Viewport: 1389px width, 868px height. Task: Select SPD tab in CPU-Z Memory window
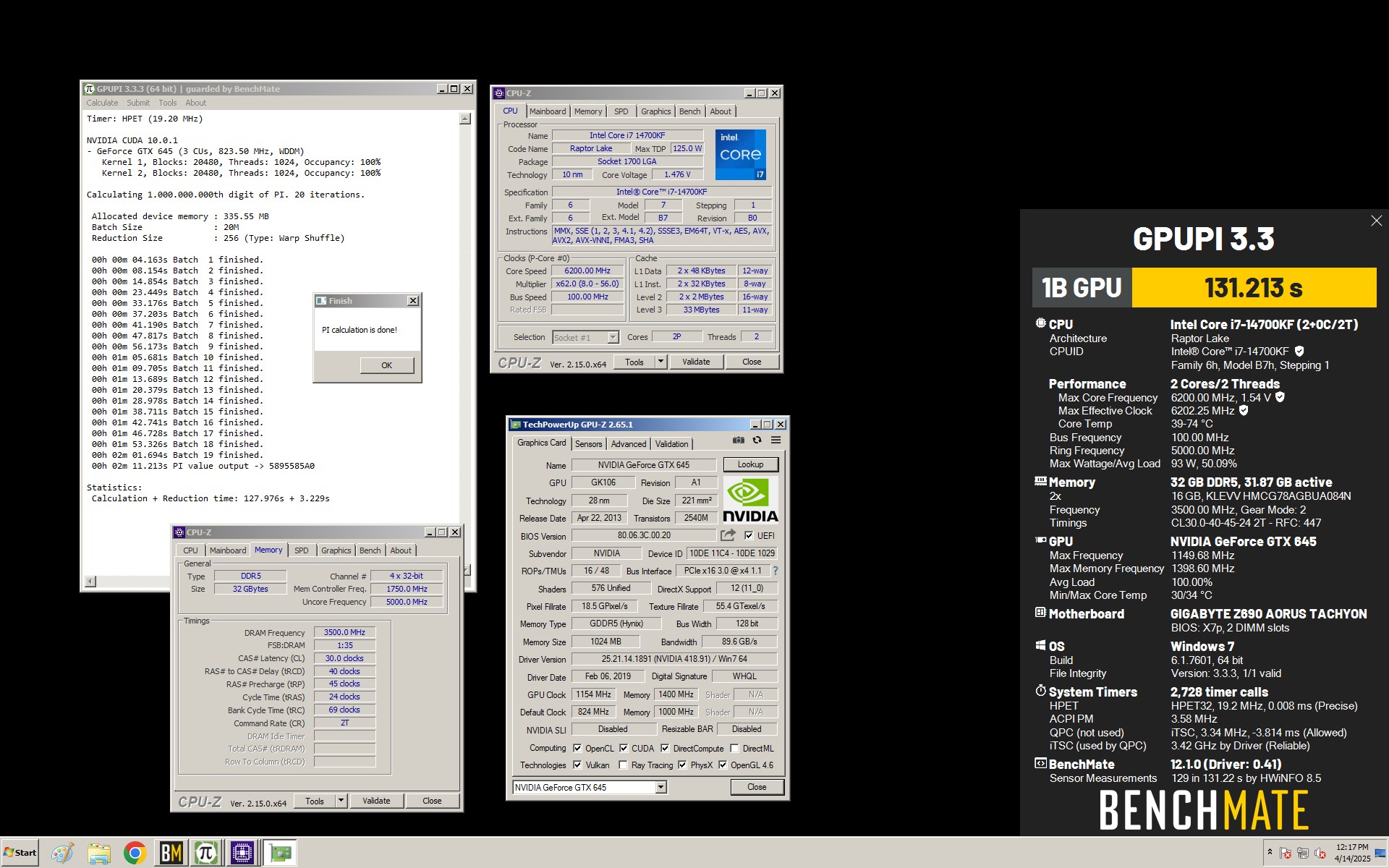pos(302,550)
